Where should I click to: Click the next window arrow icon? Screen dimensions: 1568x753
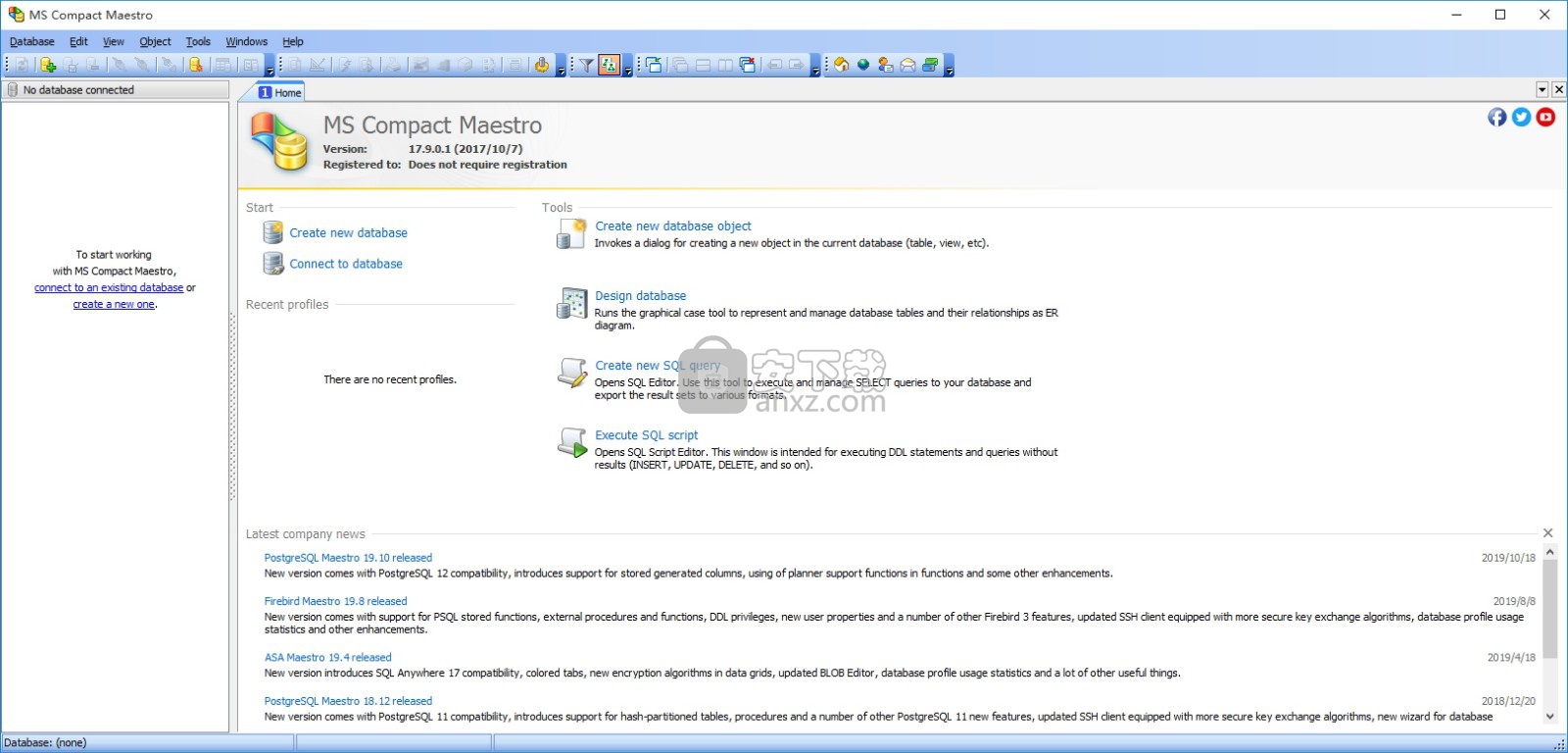pos(796,65)
